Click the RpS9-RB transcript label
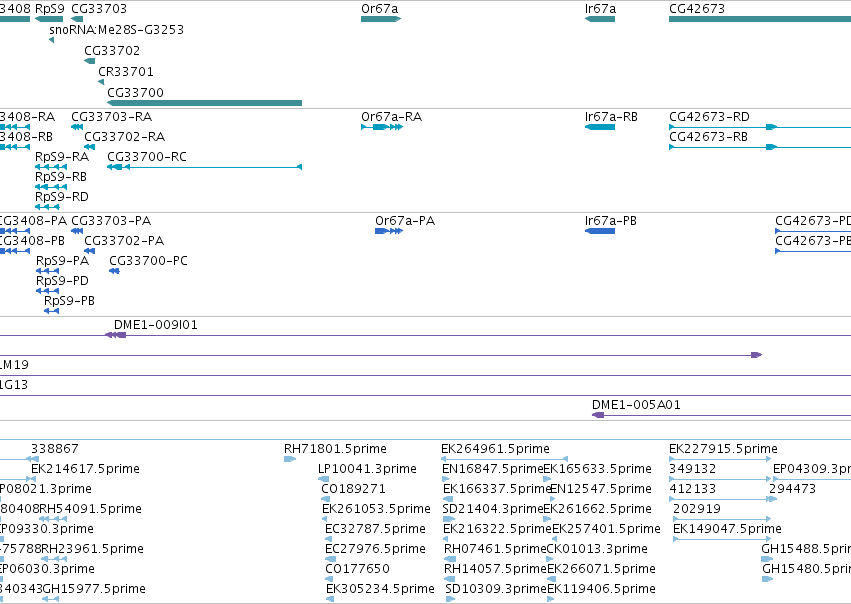This screenshot has width=851, height=604. coord(61,177)
